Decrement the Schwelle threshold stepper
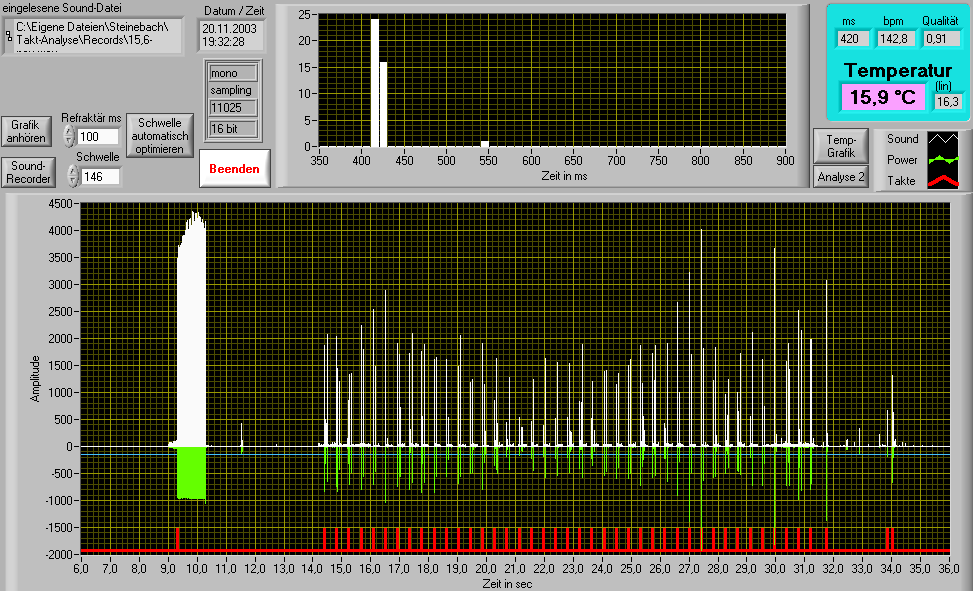 pyautogui.click(x=72, y=181)
